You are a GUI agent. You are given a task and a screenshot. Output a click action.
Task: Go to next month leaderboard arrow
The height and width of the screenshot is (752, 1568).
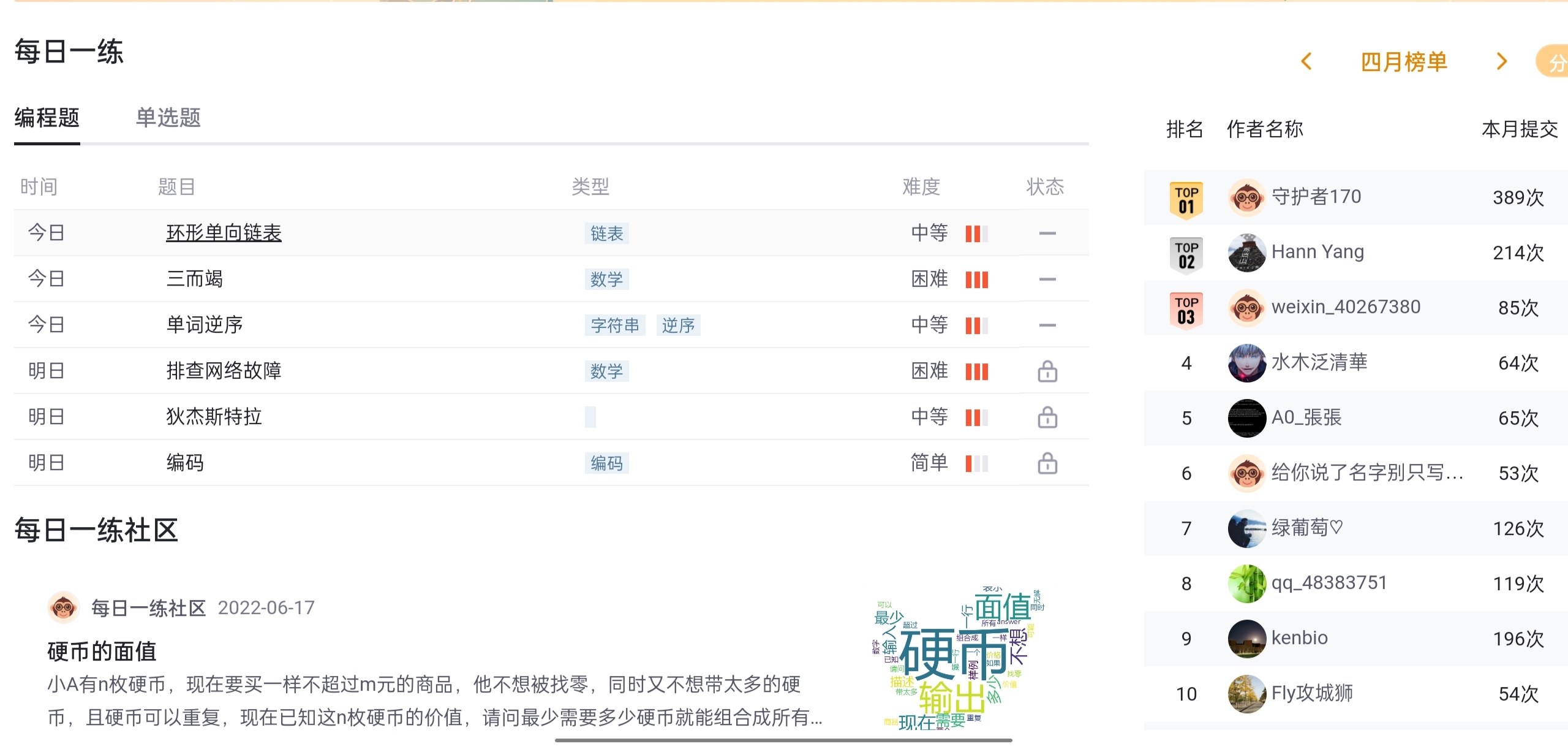coord(1501,61)
